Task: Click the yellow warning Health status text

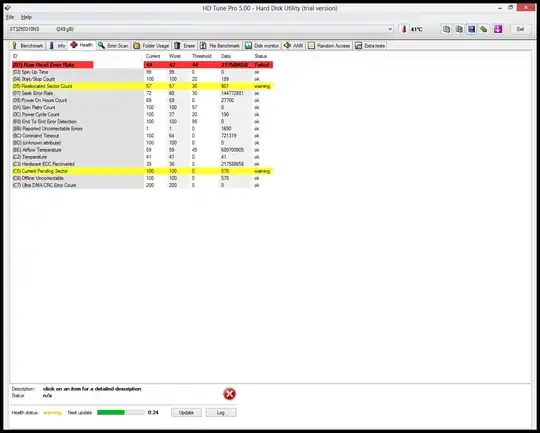Action: pyautogui.click(x=52, y=412)
